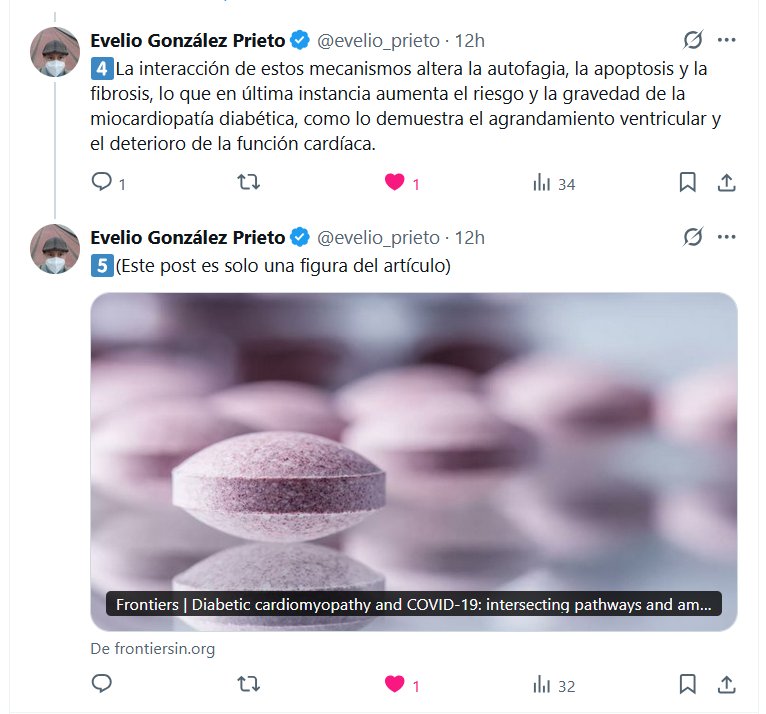Bookmark the figura del artículo post
The image size is (766, 714).
click(x=687, y=684)
